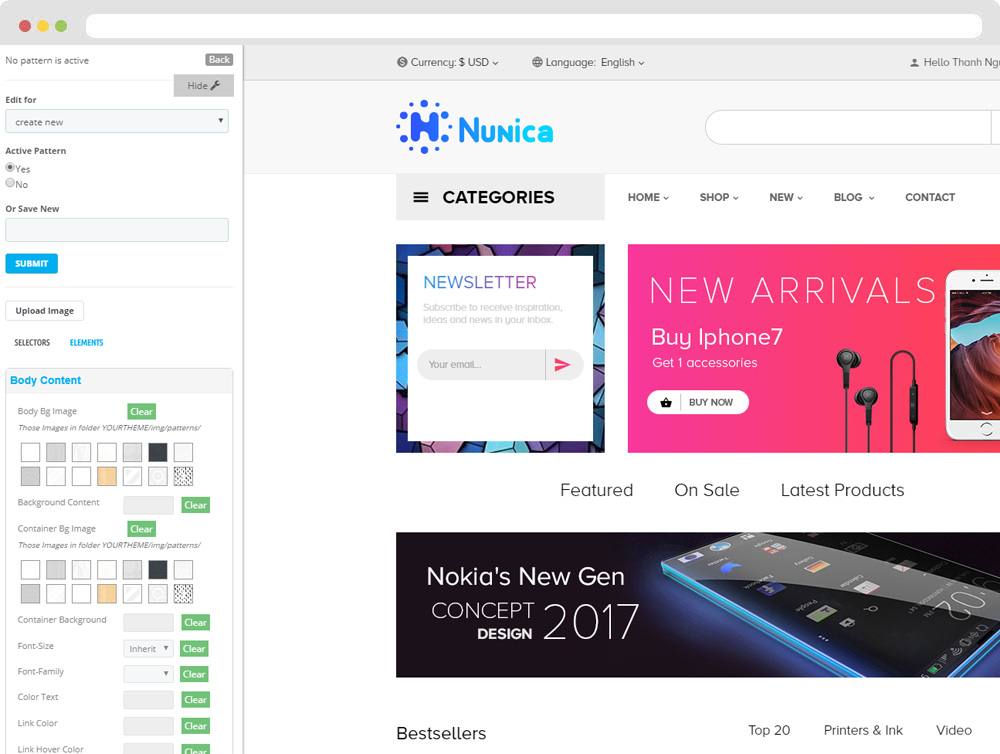Clear the Container Background color
This screenshot has width=1000, height=754.
(x=195, y=623)
